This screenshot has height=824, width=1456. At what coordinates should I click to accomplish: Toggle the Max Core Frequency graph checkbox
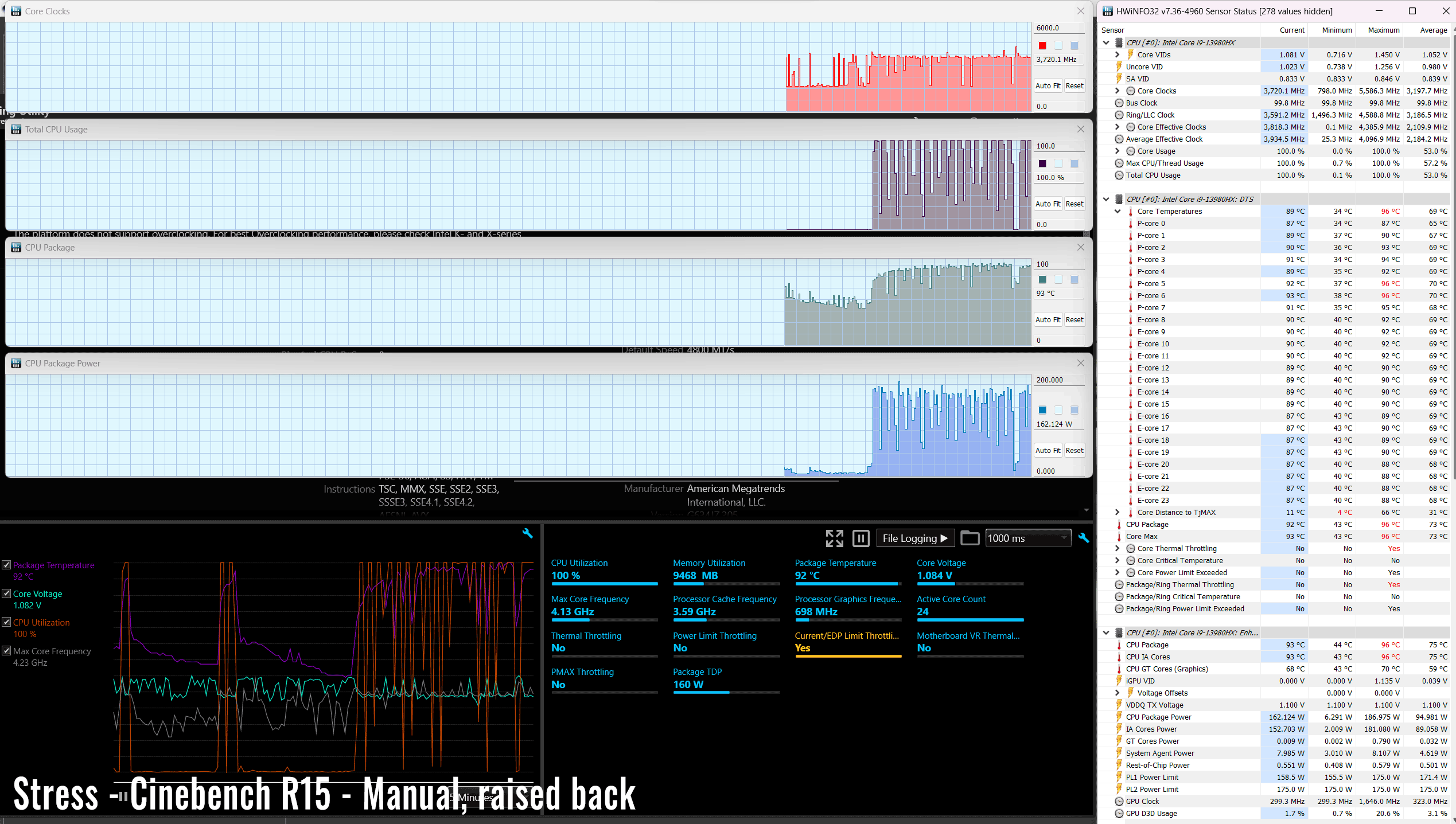[x=6, y=651]
